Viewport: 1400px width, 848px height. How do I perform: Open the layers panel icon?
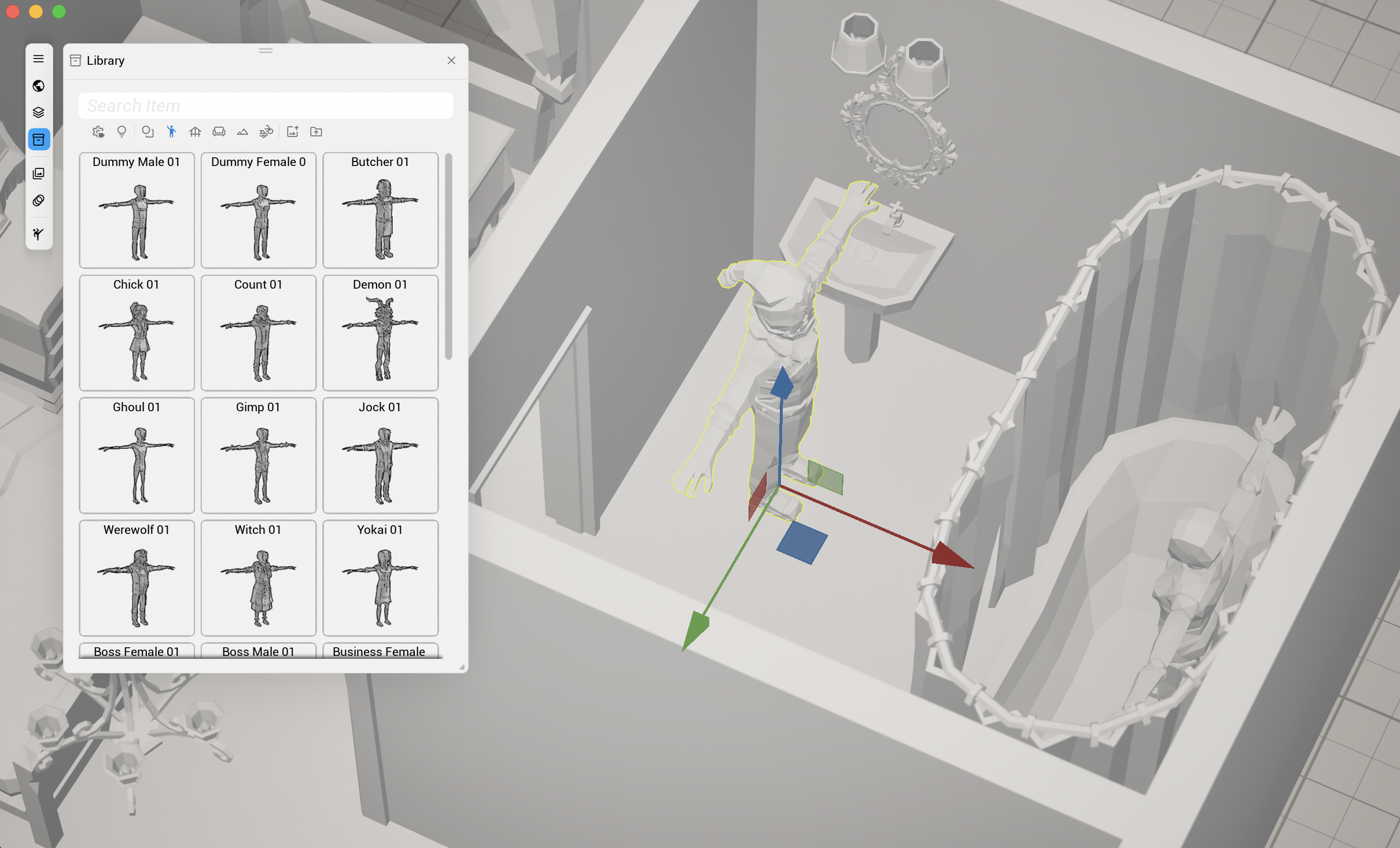coord(39,112)
